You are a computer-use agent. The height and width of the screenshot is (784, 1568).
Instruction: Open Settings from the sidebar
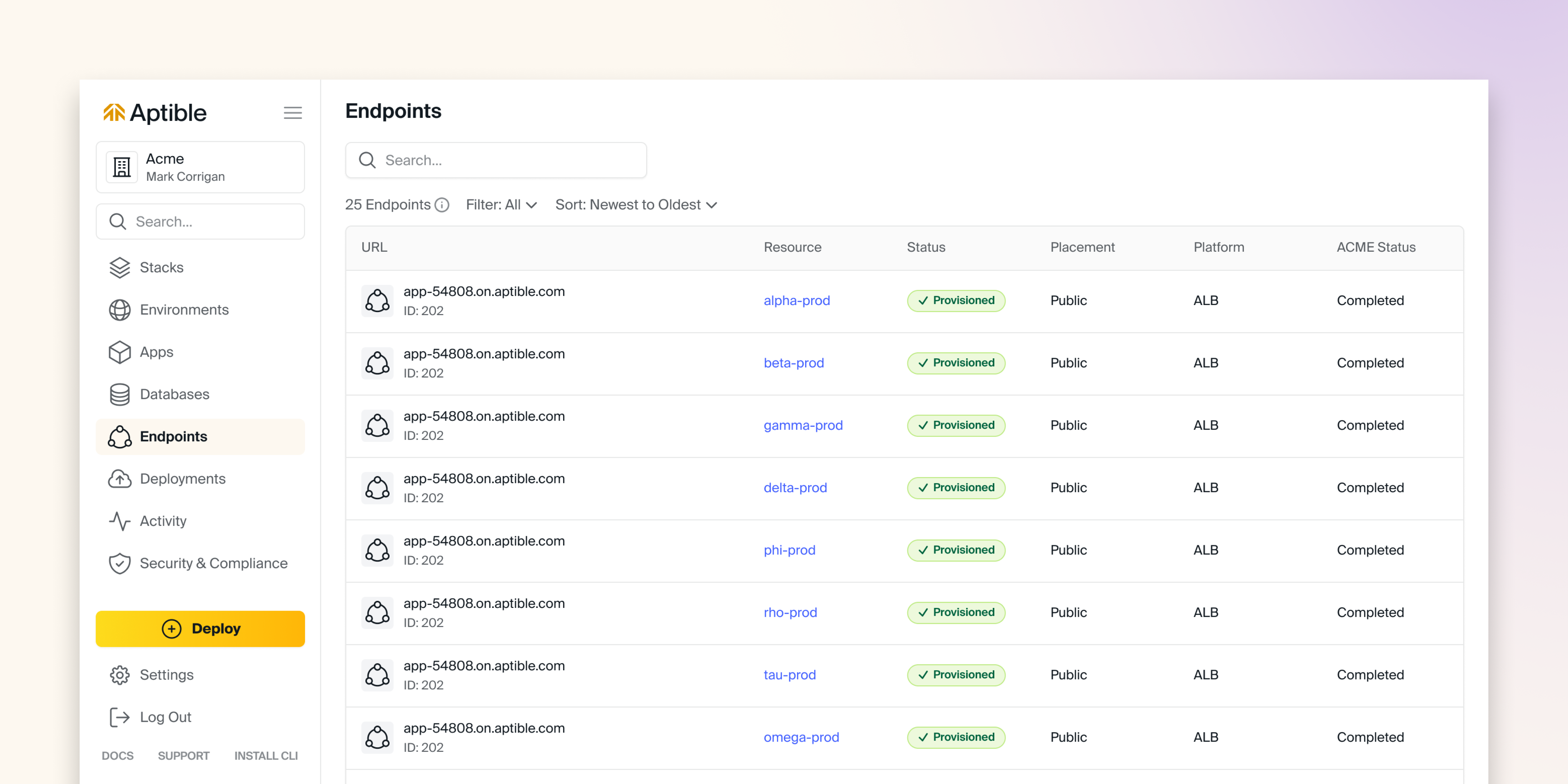166,674
